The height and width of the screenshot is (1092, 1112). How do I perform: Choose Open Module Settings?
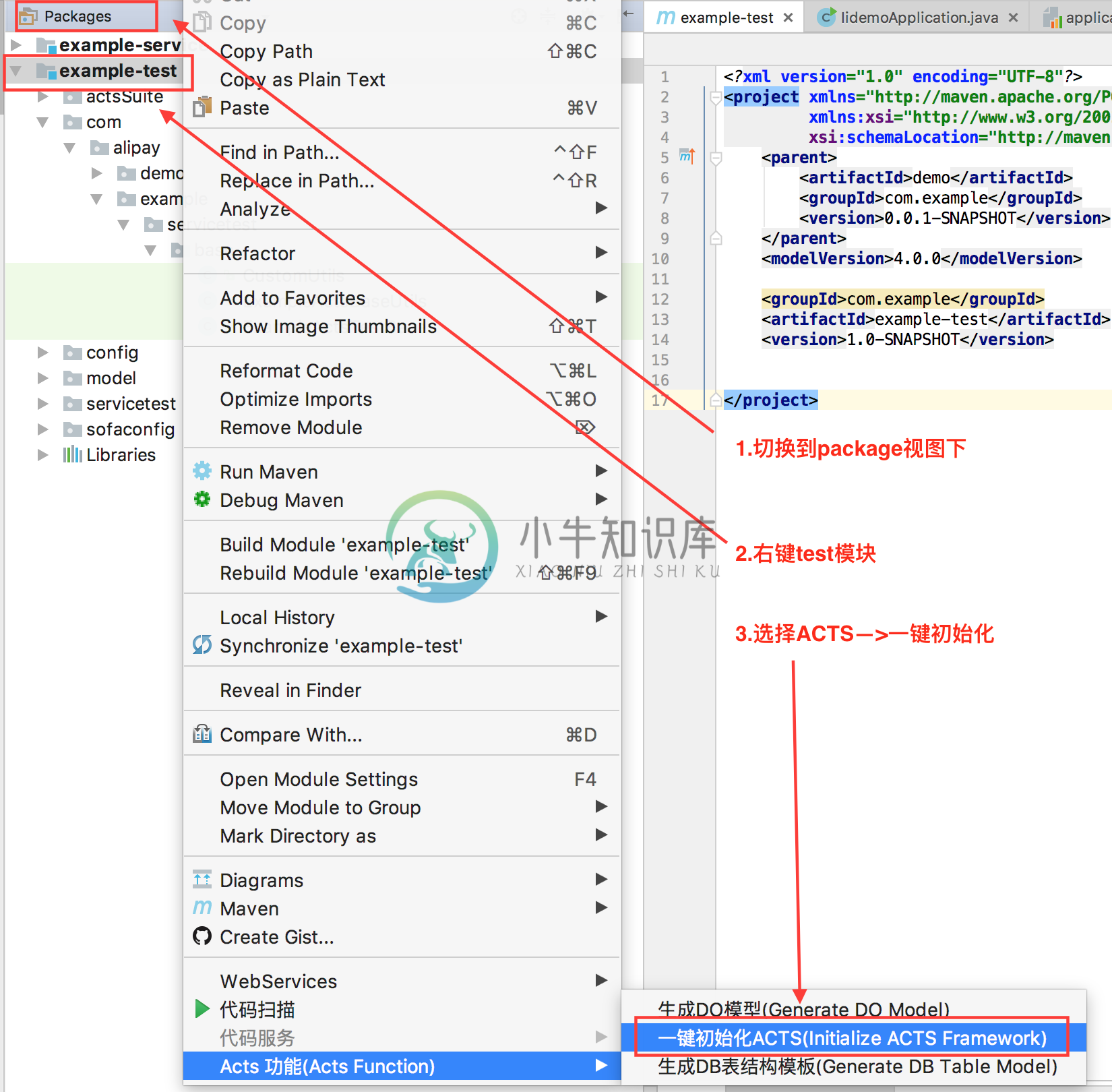pos(402,779)
